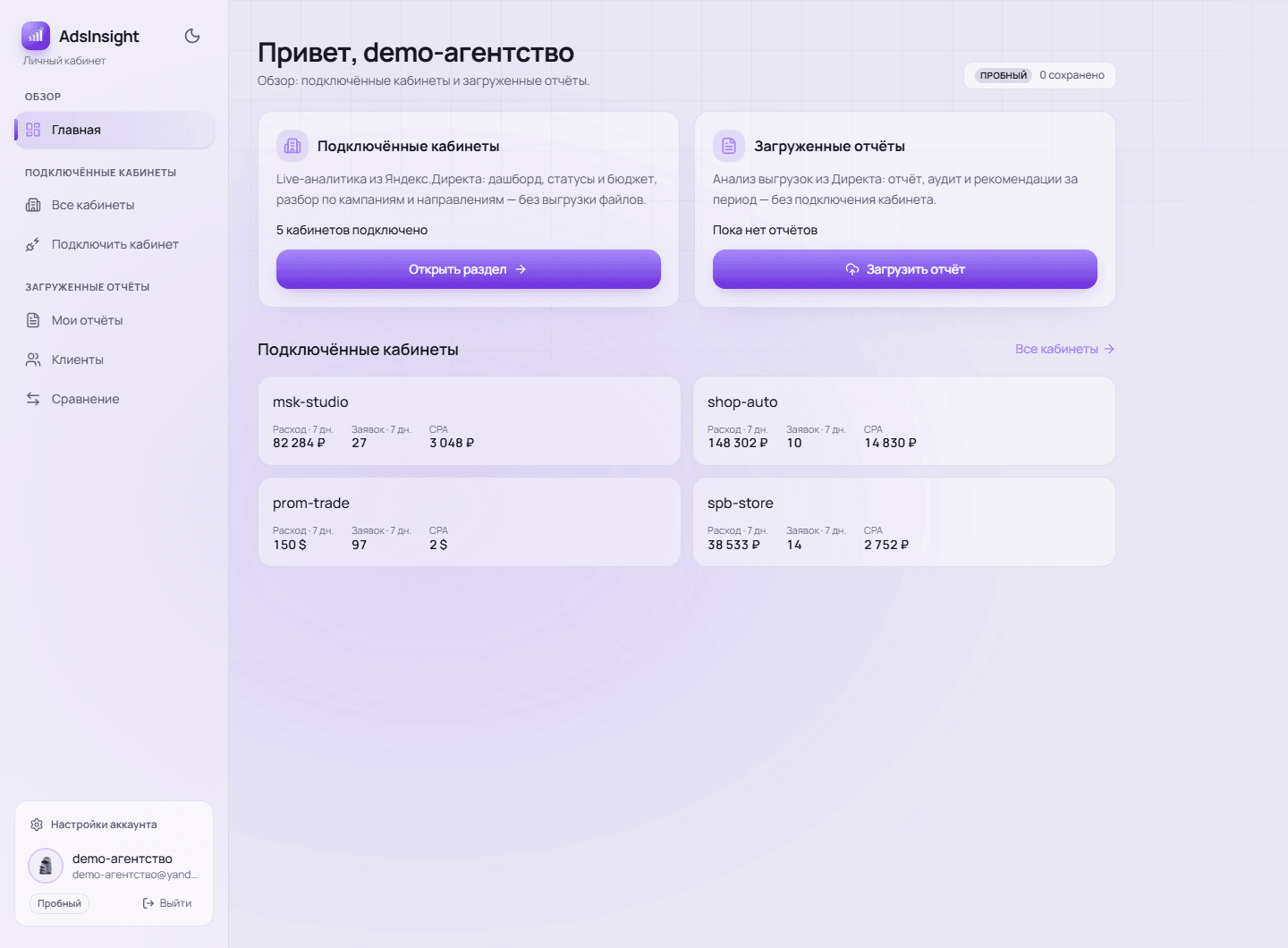Click the ПРОБНЫЙ badge at the top right

click(1004, 76)
